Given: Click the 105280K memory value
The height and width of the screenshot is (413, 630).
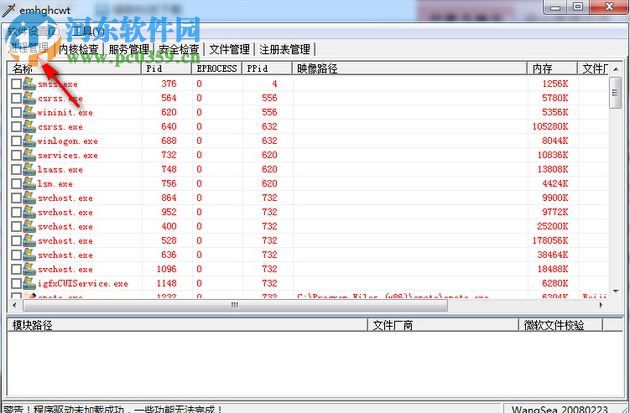Looking at the screenshot, I should pyautogui.click(x=550, y=127).
